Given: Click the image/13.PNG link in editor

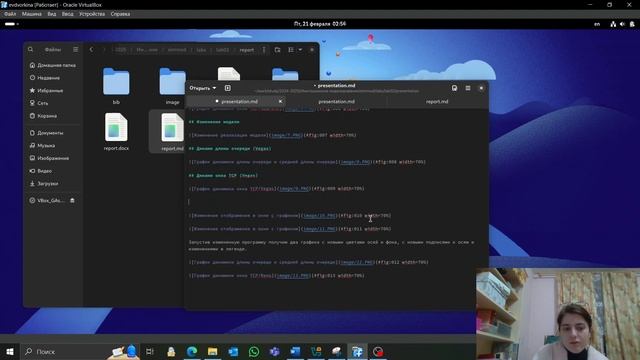Looking at the screenshot, I should (293, 276).
